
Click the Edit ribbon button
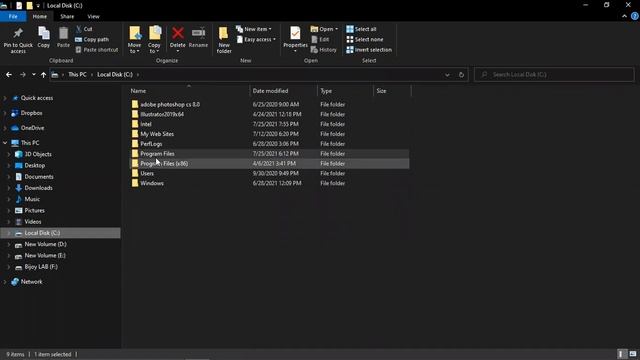[320, 40]
